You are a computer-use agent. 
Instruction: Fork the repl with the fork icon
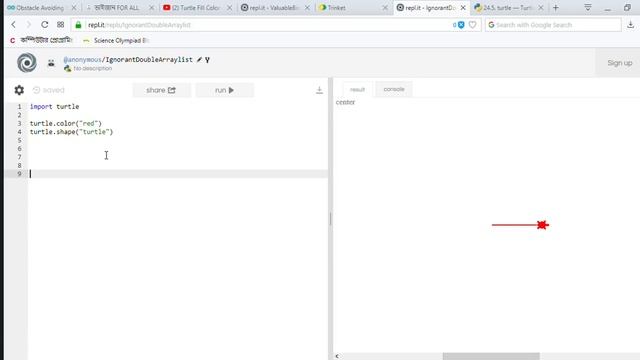(x=207, y=60)
